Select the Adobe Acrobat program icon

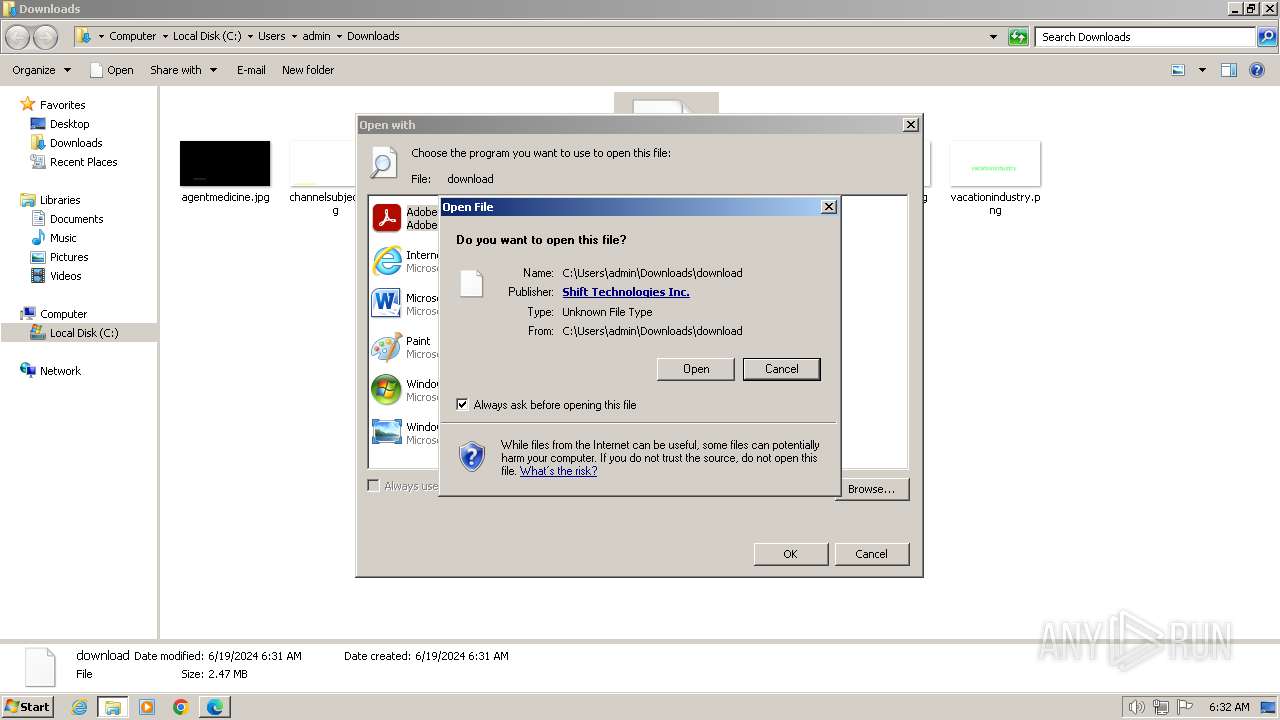(x=386, y=218)
